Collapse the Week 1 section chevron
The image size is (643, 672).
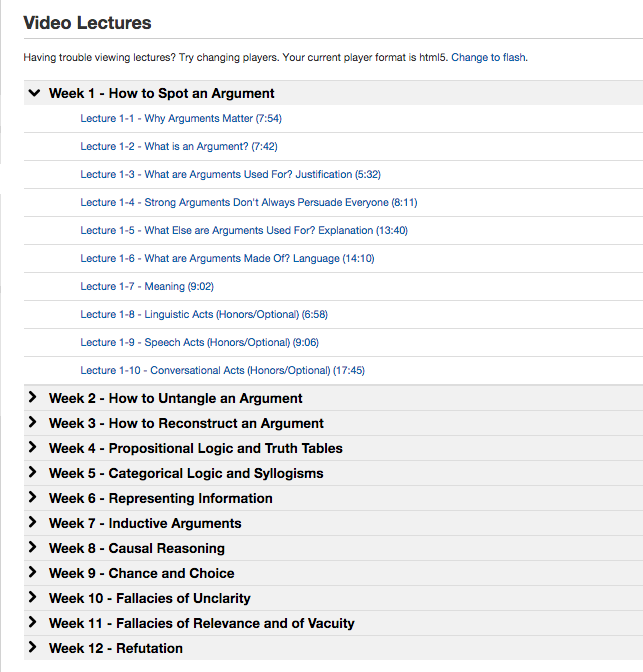[34, 93]
